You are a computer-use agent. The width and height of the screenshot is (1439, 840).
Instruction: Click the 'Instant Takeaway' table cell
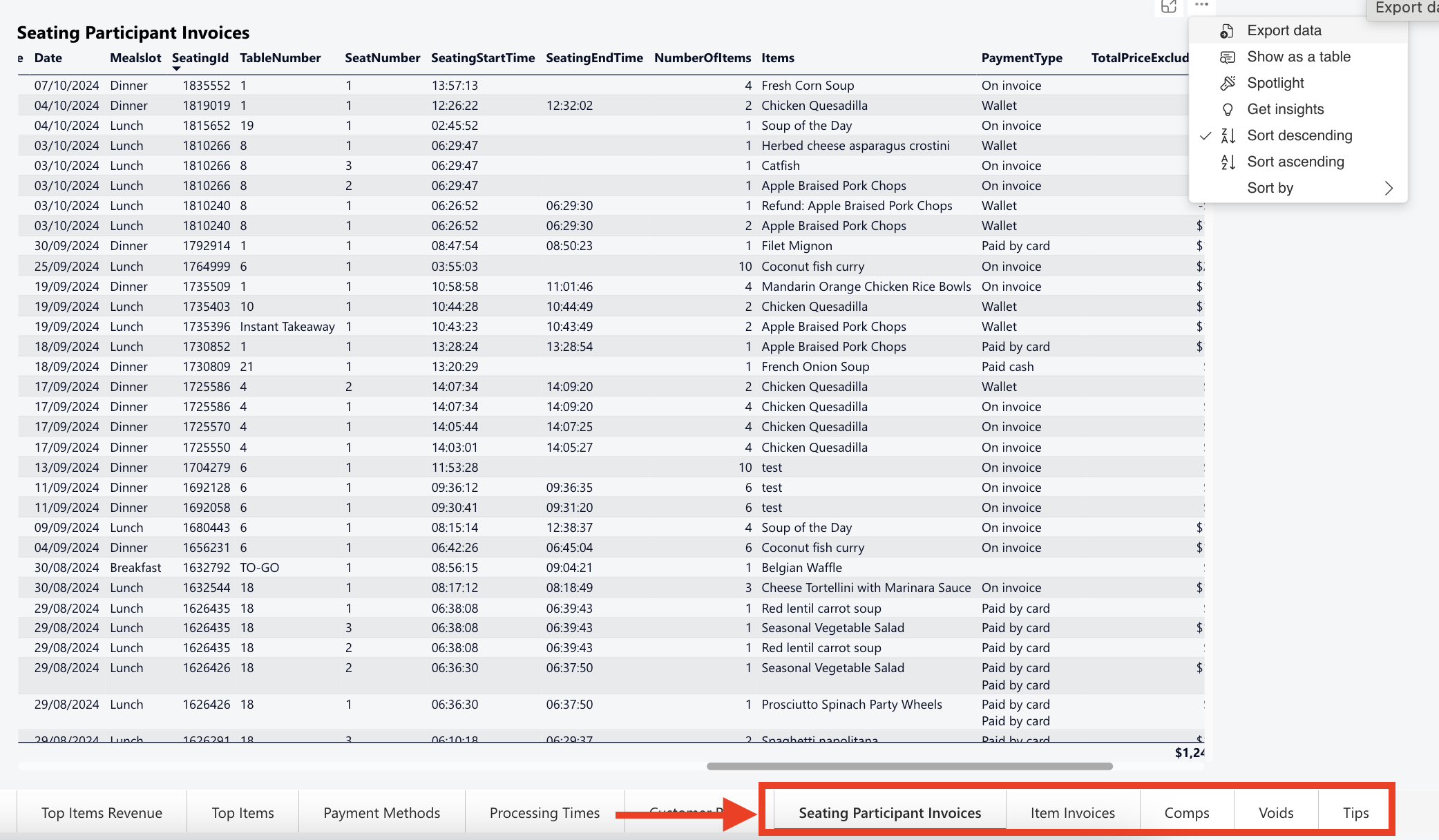pos(287,327)
